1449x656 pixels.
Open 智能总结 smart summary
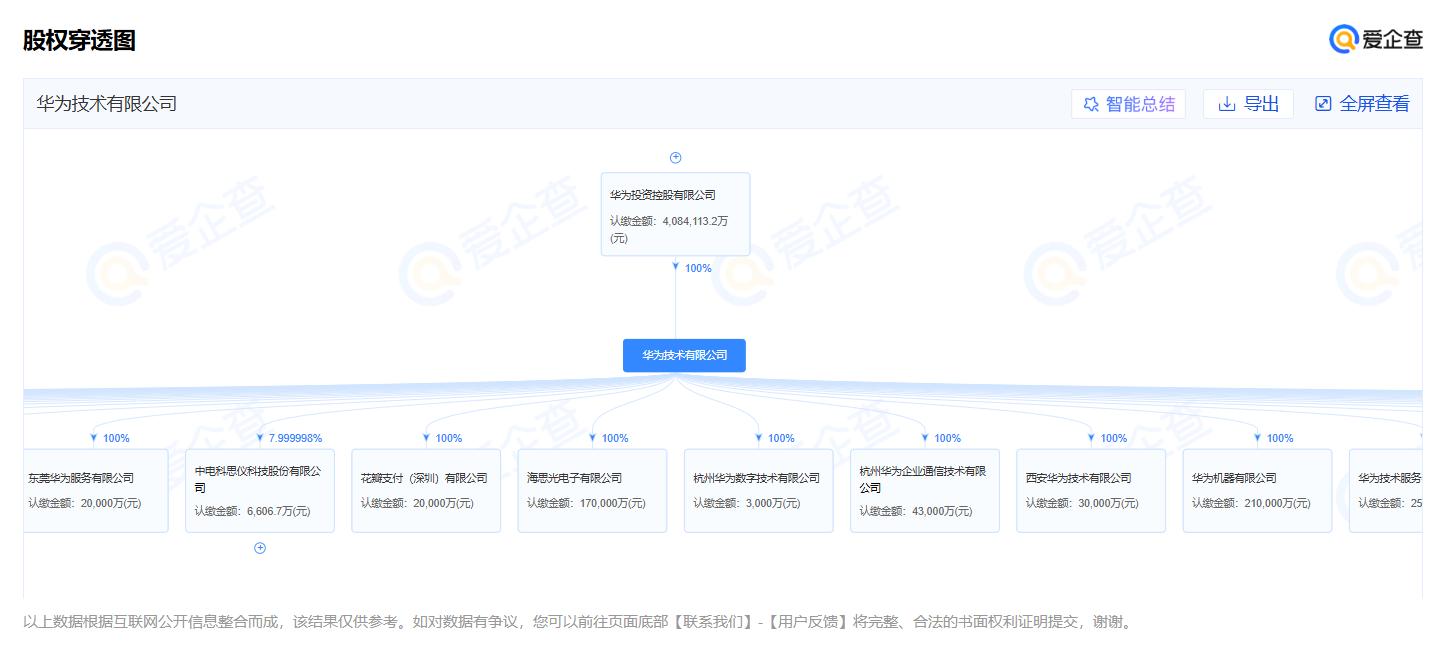1128,104
